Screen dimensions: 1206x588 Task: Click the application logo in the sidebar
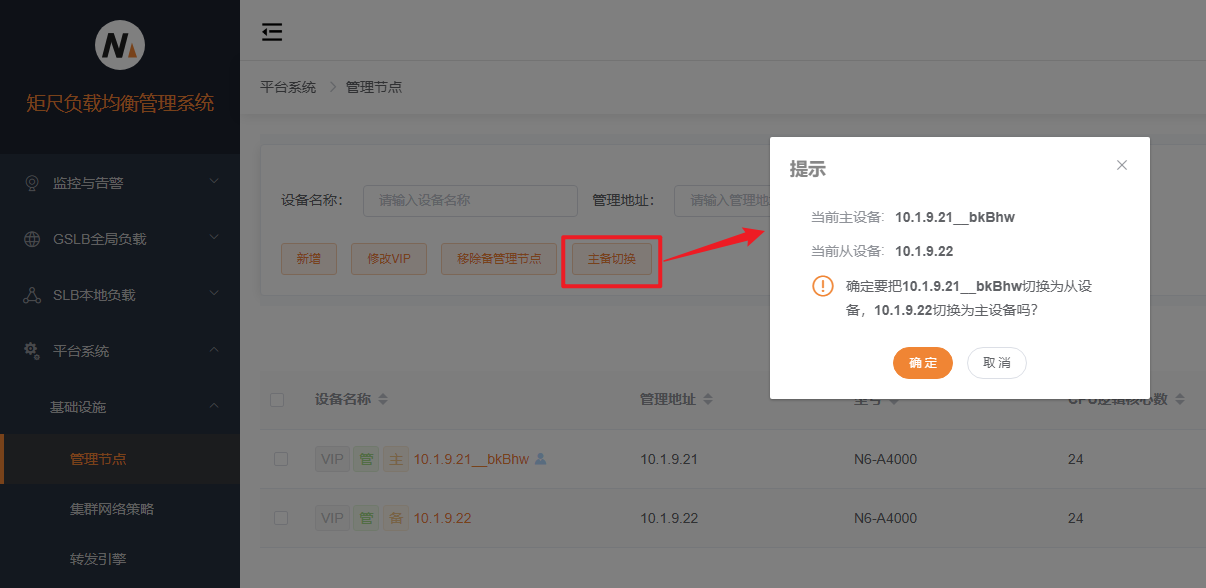coord(120,45)
